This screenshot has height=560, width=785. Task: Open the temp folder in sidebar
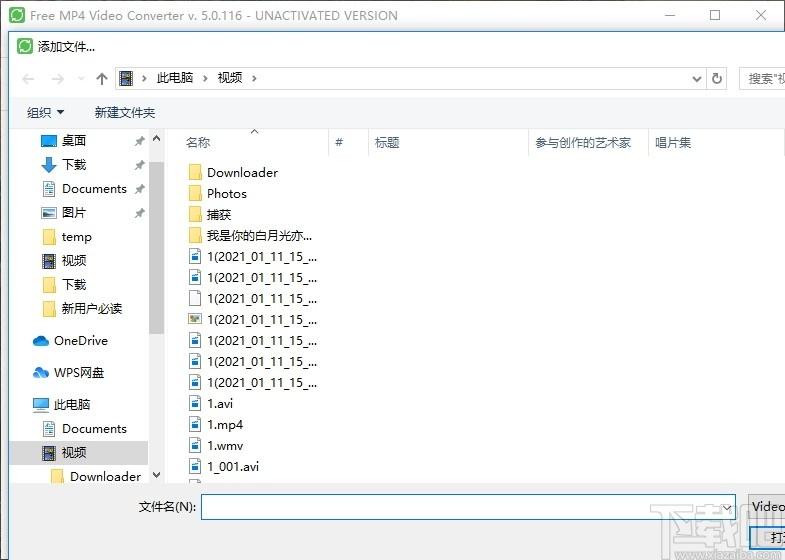[76, 237]
